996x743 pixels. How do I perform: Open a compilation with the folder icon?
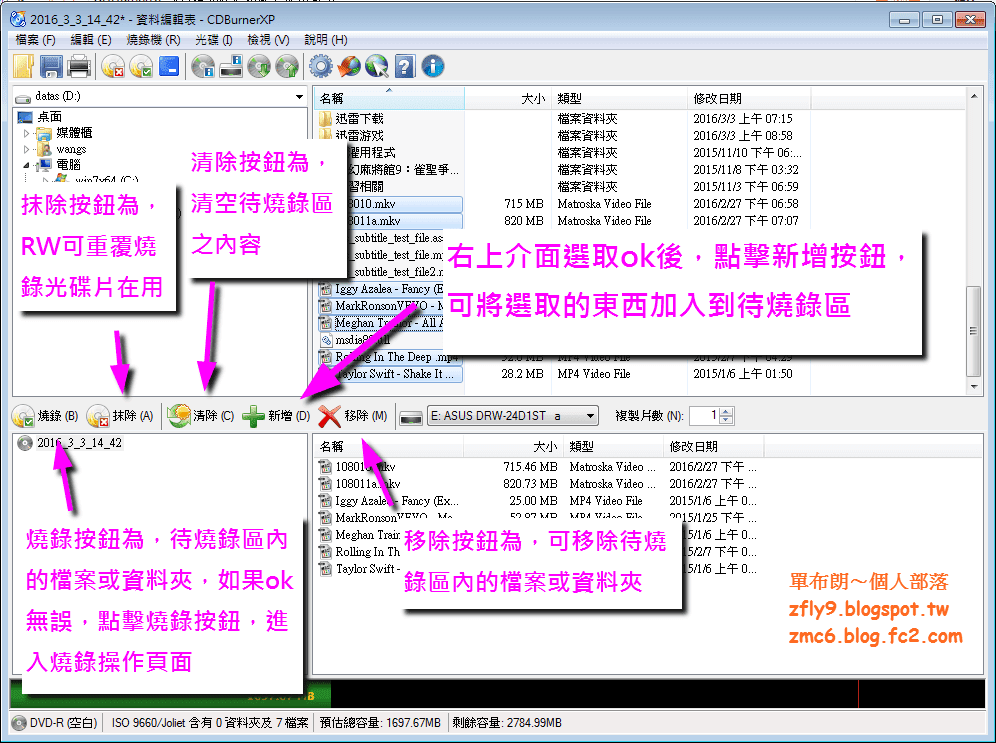pos(23,66)
